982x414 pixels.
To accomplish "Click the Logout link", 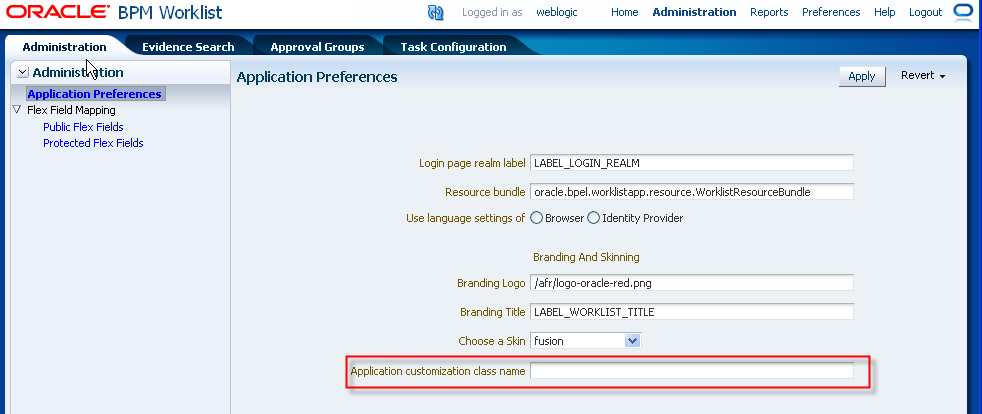I will [926, 13].
